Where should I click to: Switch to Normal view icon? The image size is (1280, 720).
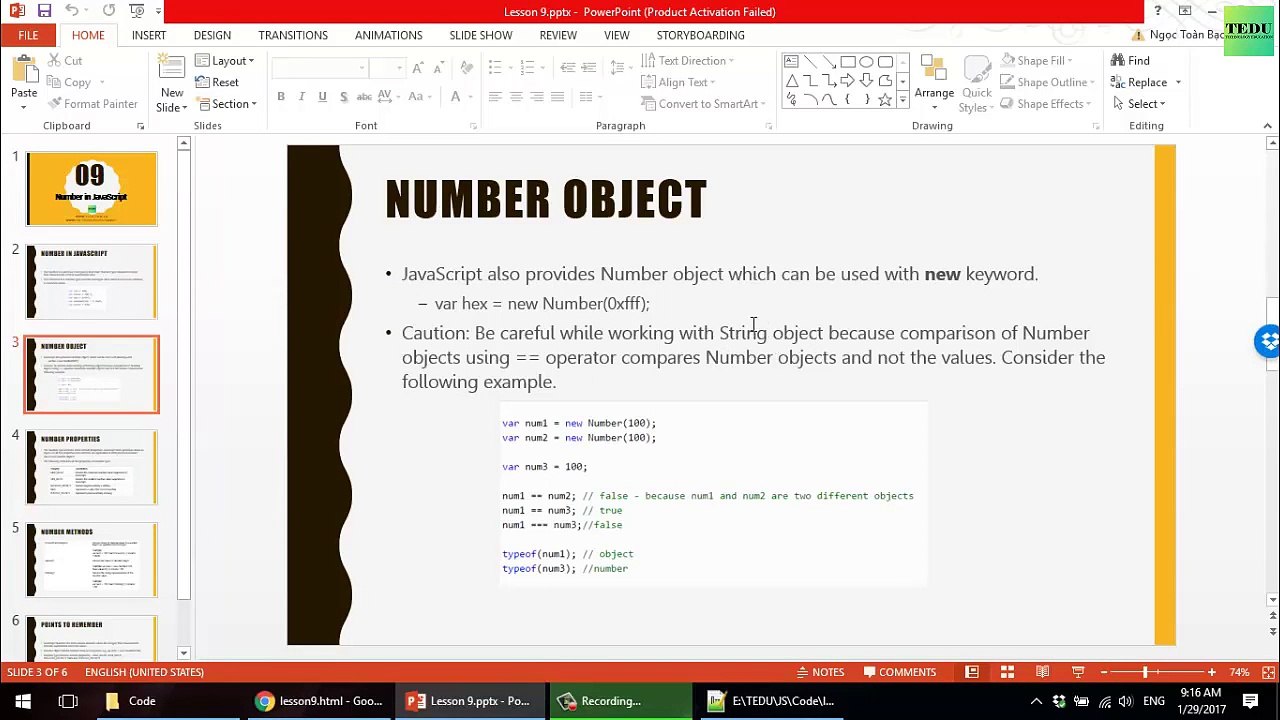pyautogui.click(x=972, y=672)
